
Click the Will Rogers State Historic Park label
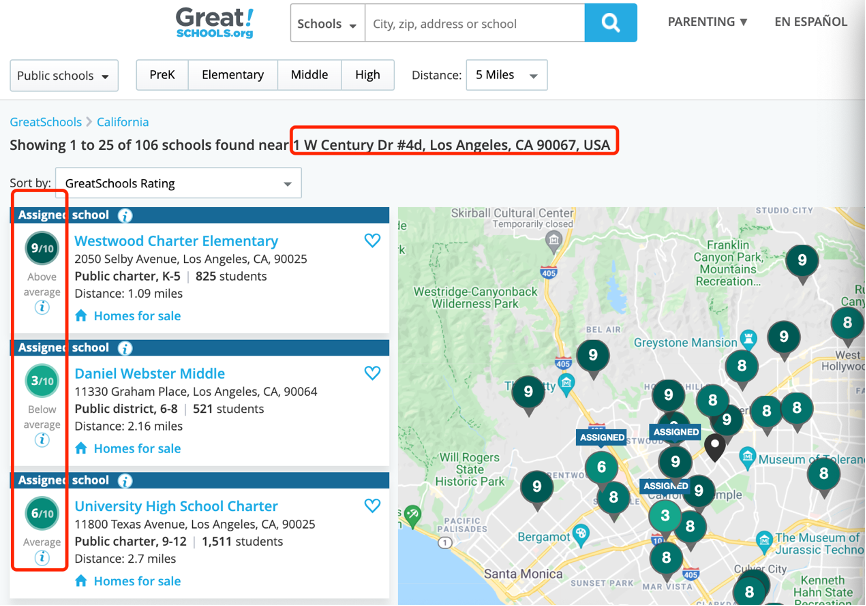coord(470,470)
